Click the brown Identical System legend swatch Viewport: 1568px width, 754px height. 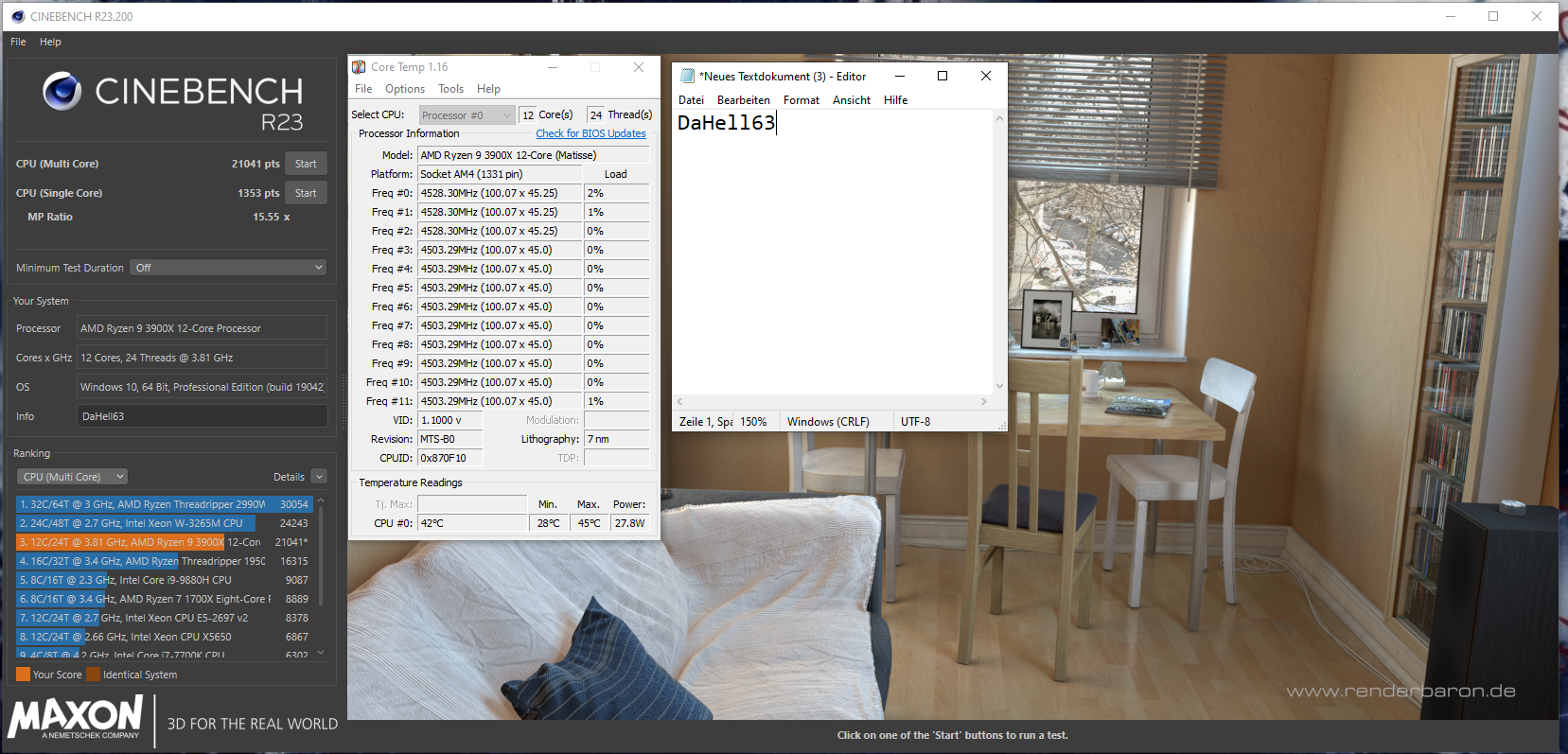(93, 675)
